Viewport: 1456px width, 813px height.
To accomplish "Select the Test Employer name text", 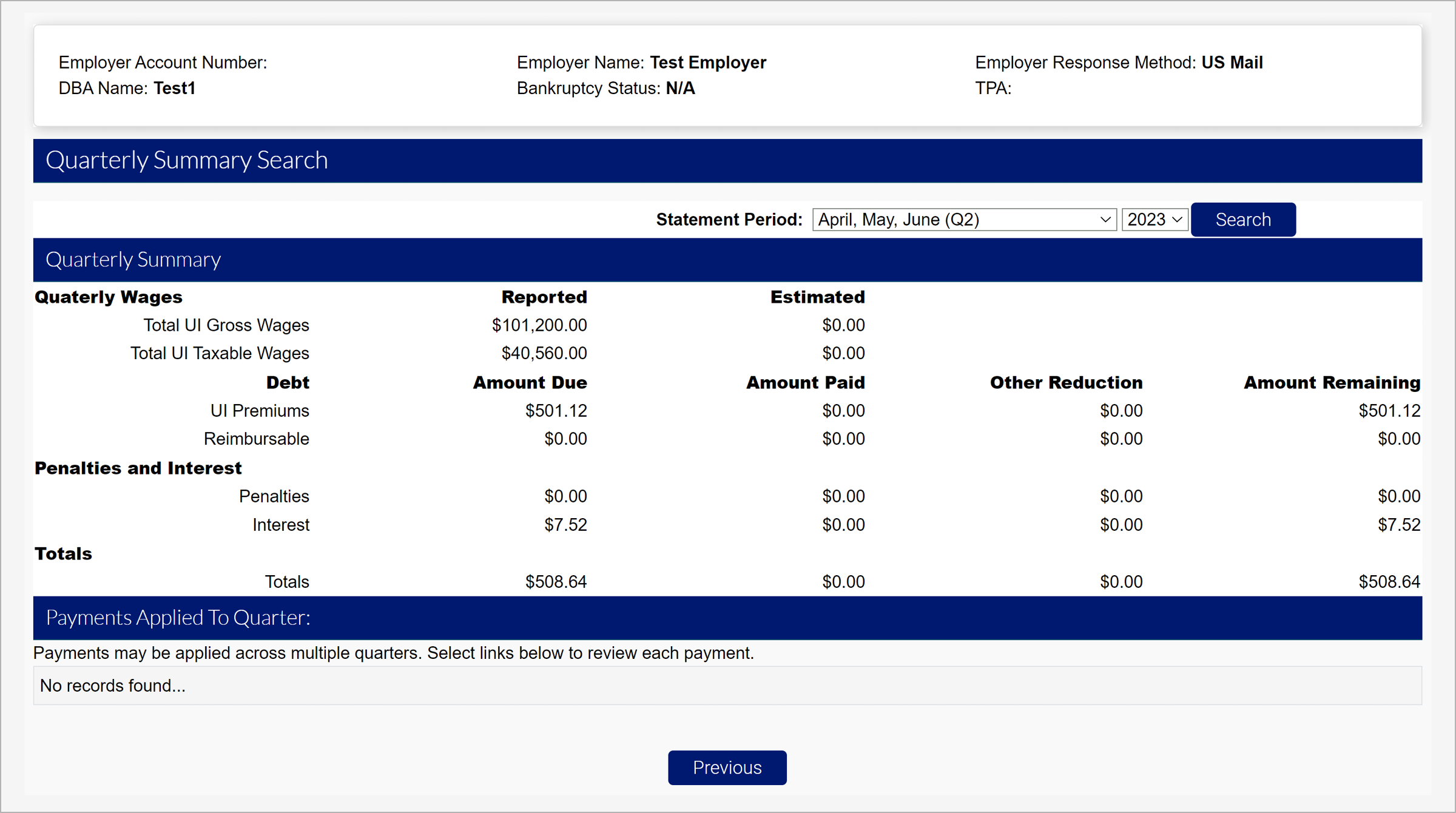I will tap(708, 62).
